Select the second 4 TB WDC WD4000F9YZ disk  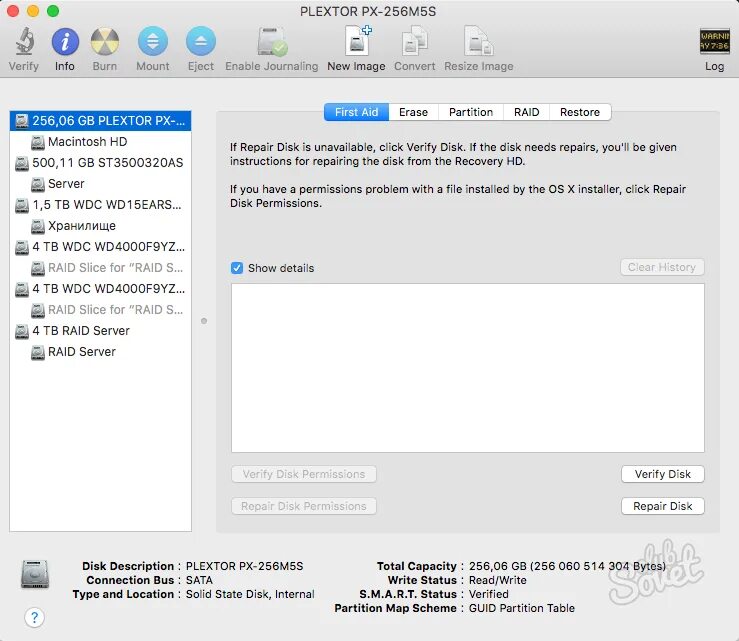pos(100,289)
